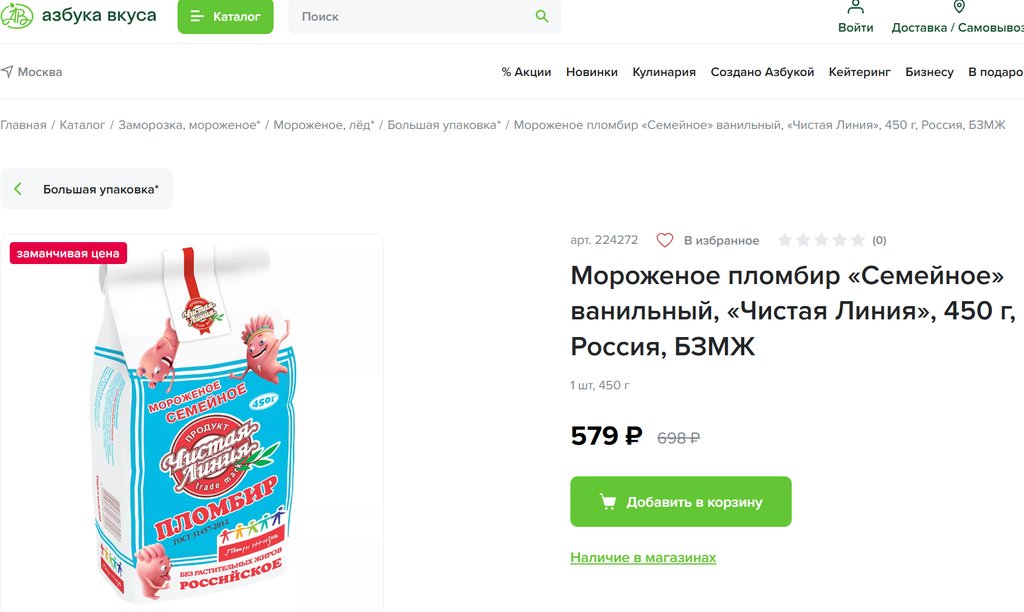Toggle the heart to add to favorites
Screen dimensions: 1024x612
click(x=665, y=240)
